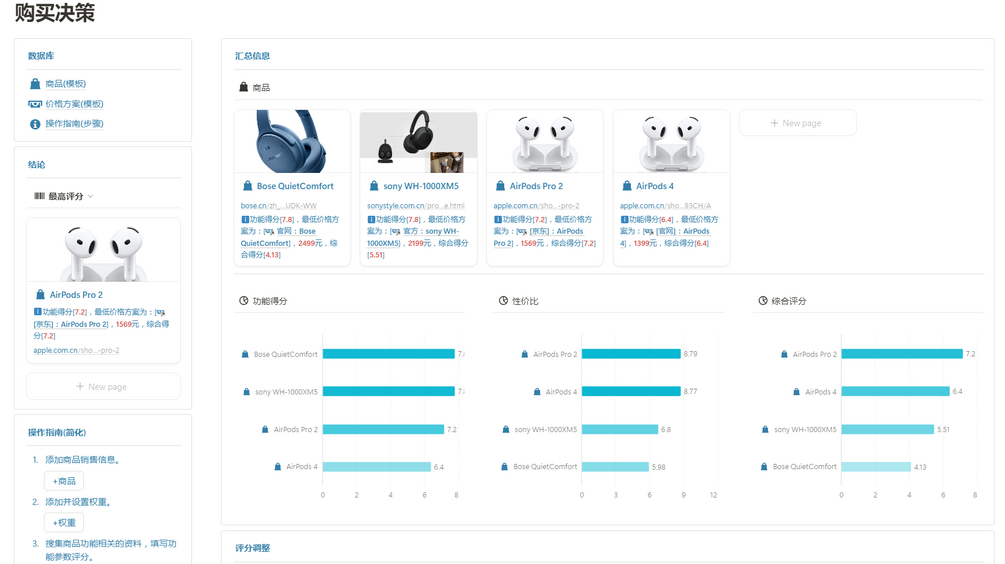Screen dimensions: 1005x564
Task: Select the Bose QuietComfort bar valued 5.98
Action: (x=615, y=467)
